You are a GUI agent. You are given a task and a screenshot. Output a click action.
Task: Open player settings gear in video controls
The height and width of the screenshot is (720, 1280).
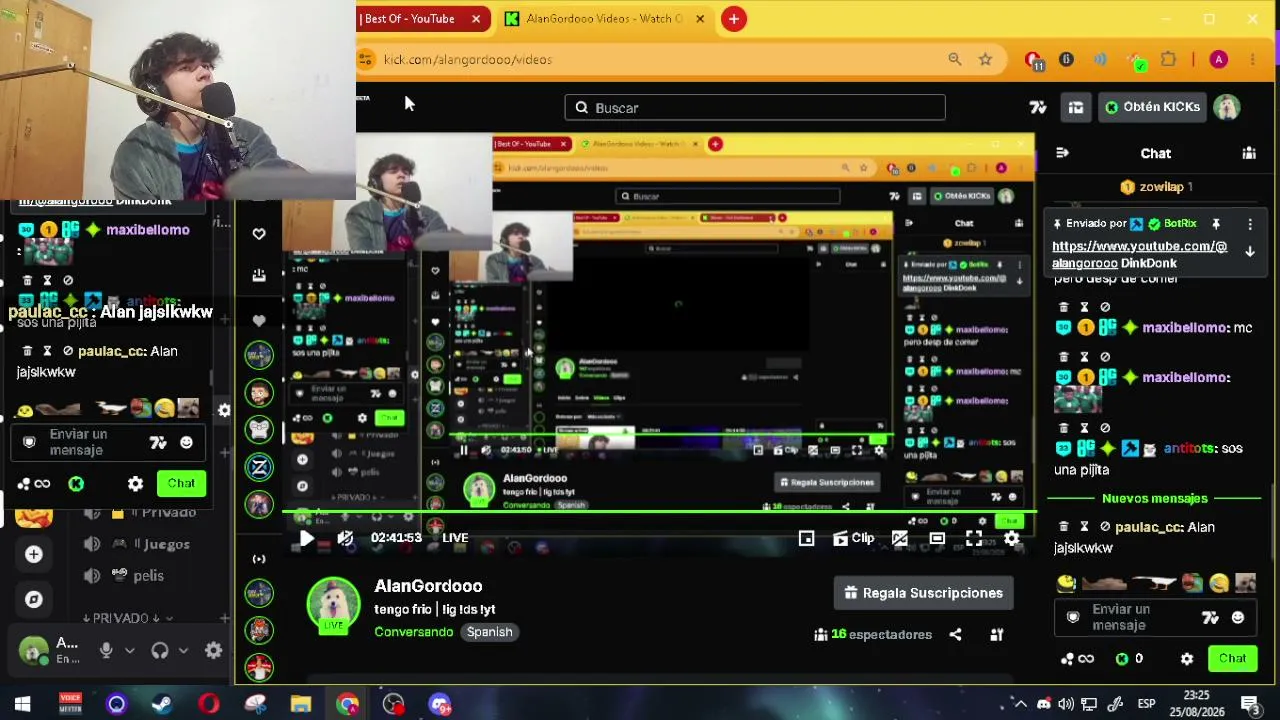click(1012, 538)
